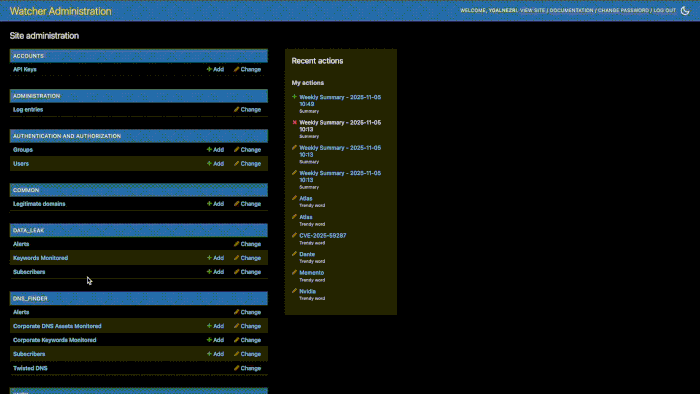Add a DNS_Finder Subscriber

[215, 353]
